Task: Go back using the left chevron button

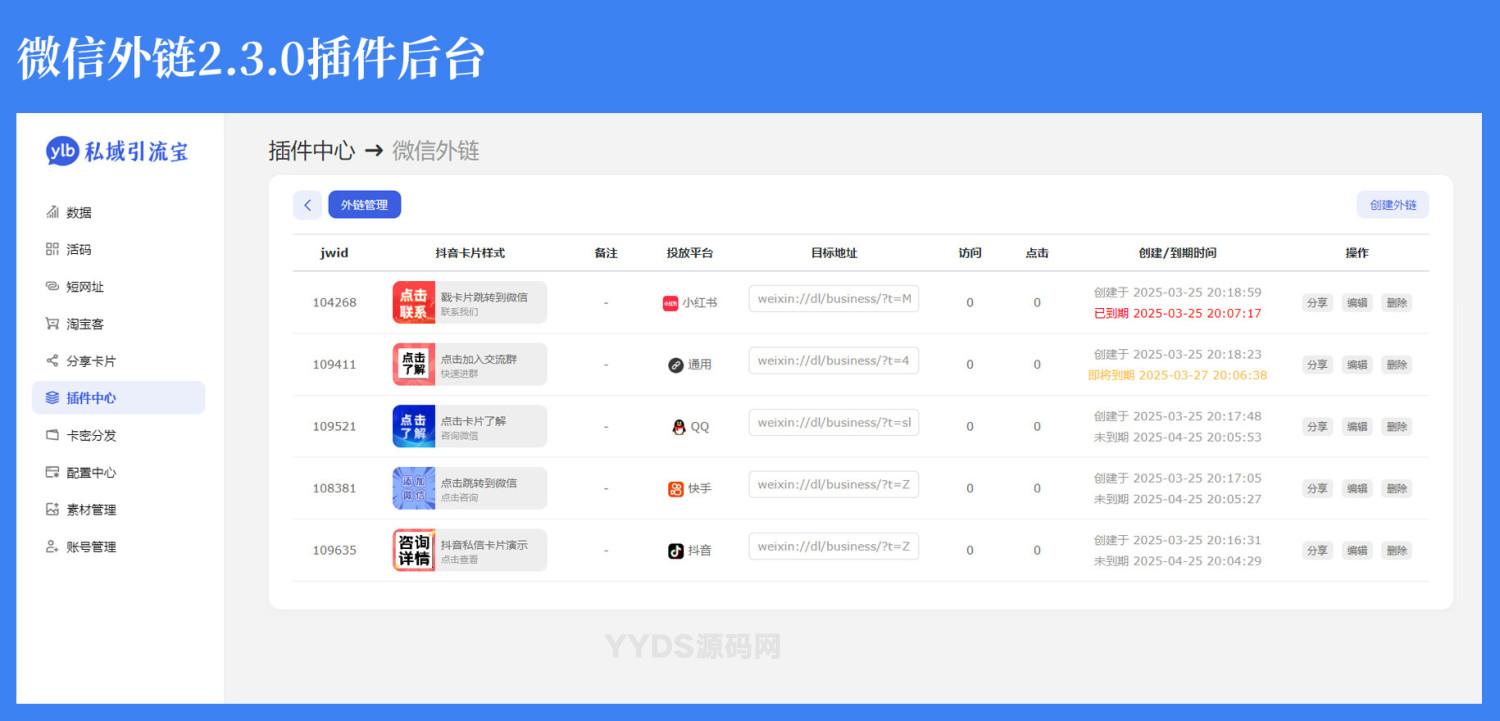Action: click(307, 205)
